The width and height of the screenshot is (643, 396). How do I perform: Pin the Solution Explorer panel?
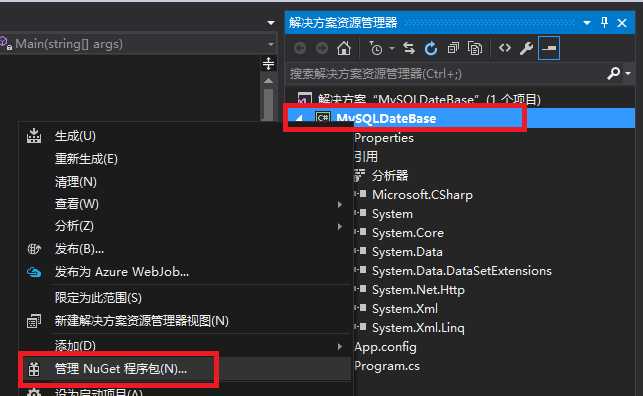coord(604,23)
